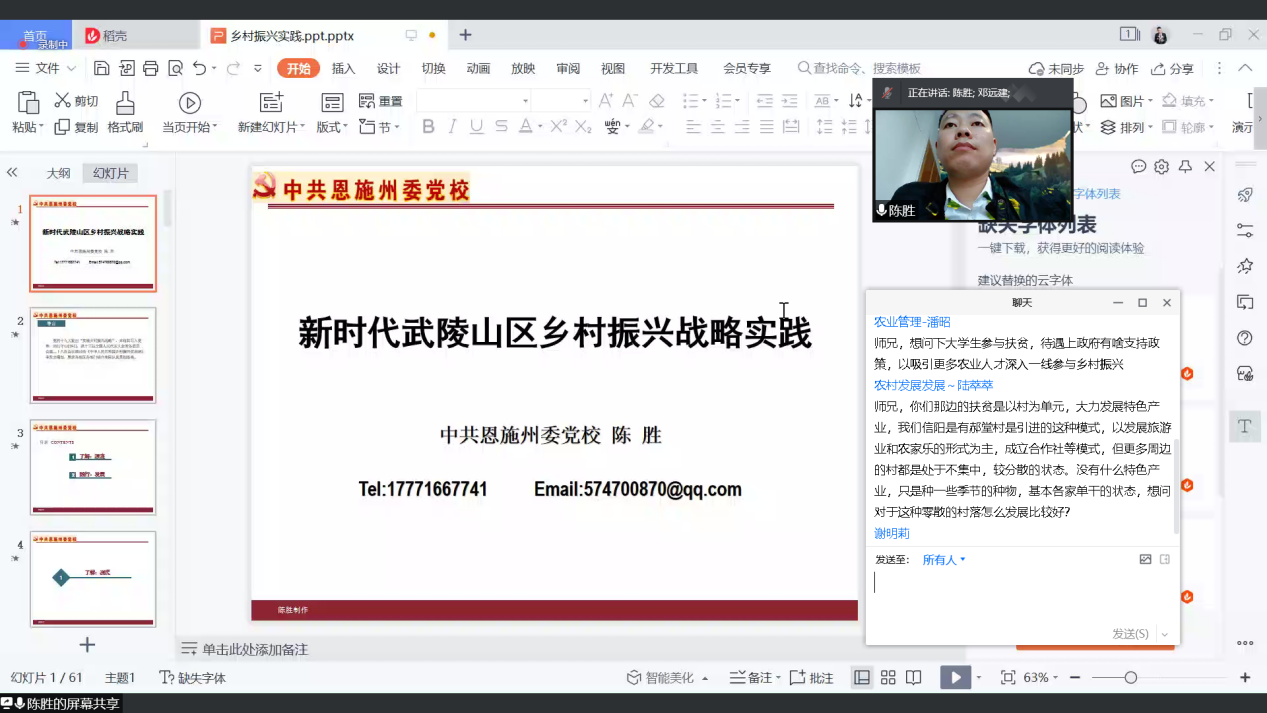The image size is (1267, 713).
Task: Click the Format Painter (格式刷) icon
Action: click(125, 102)
